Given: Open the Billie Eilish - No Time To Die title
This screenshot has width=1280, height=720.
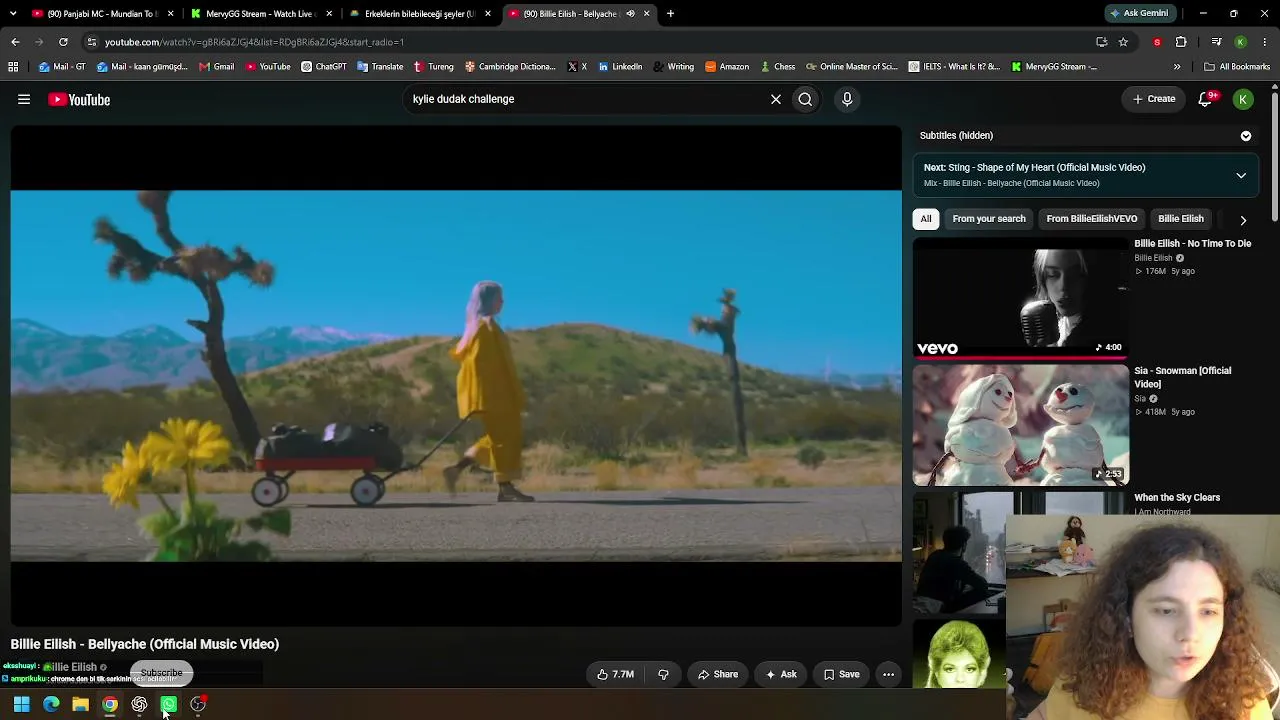Looking at the screenshot, I should pos(1192,244).
